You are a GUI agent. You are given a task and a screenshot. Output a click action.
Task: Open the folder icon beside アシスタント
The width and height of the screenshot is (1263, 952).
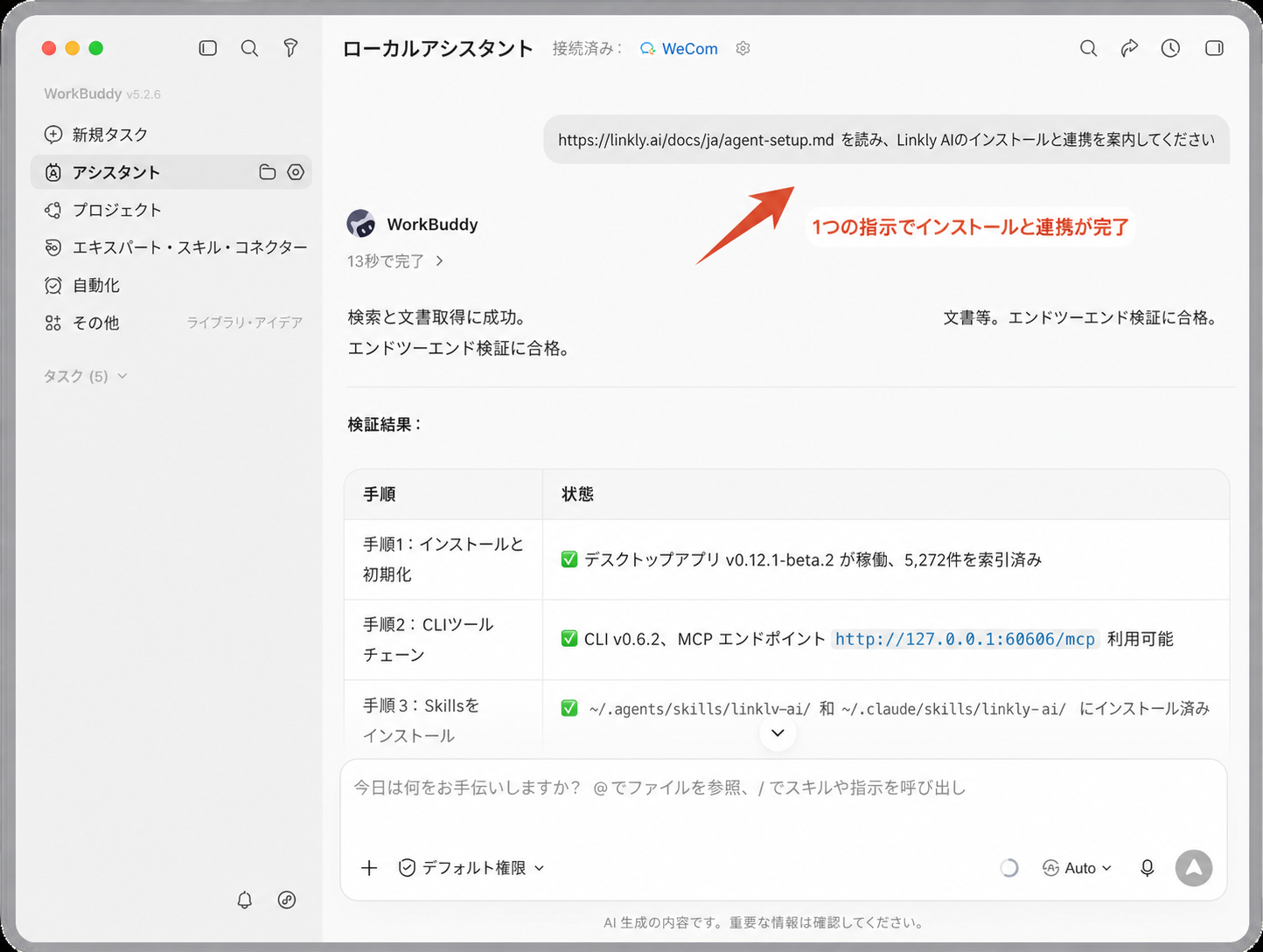268,172
